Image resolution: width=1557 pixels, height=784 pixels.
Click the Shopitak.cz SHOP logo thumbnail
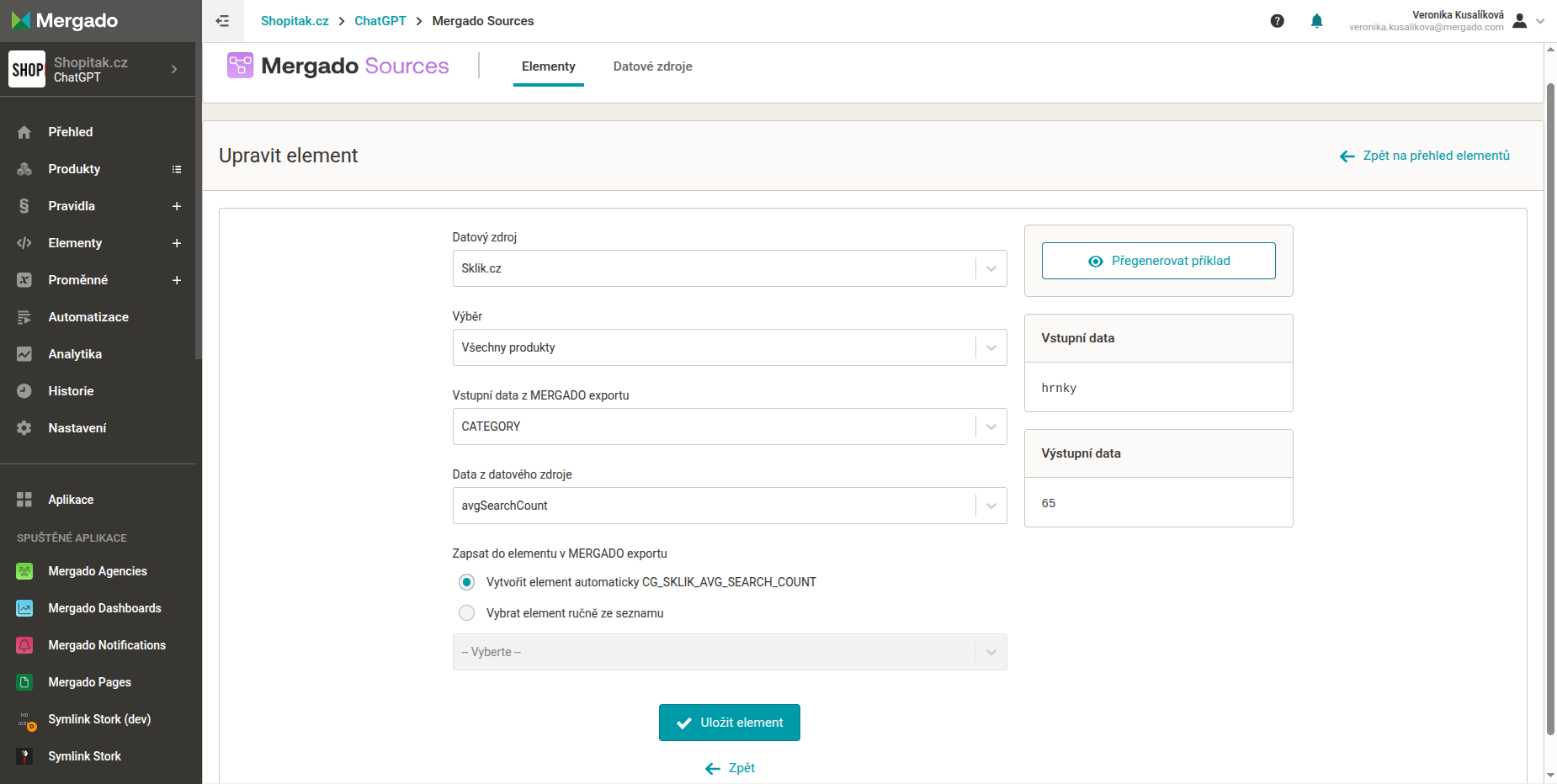click(27, 69)
